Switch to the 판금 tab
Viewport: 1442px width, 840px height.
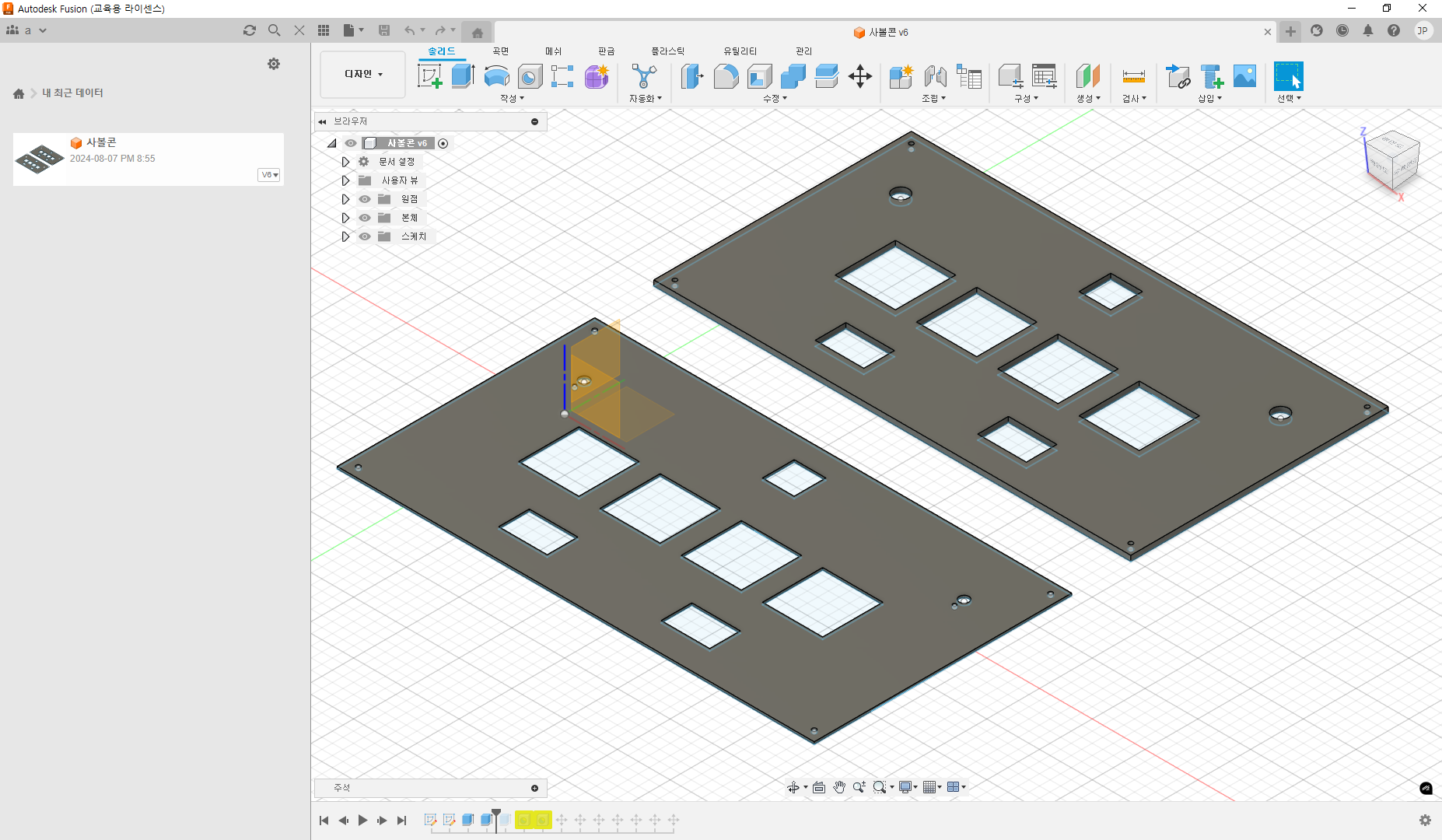(607, 51)
